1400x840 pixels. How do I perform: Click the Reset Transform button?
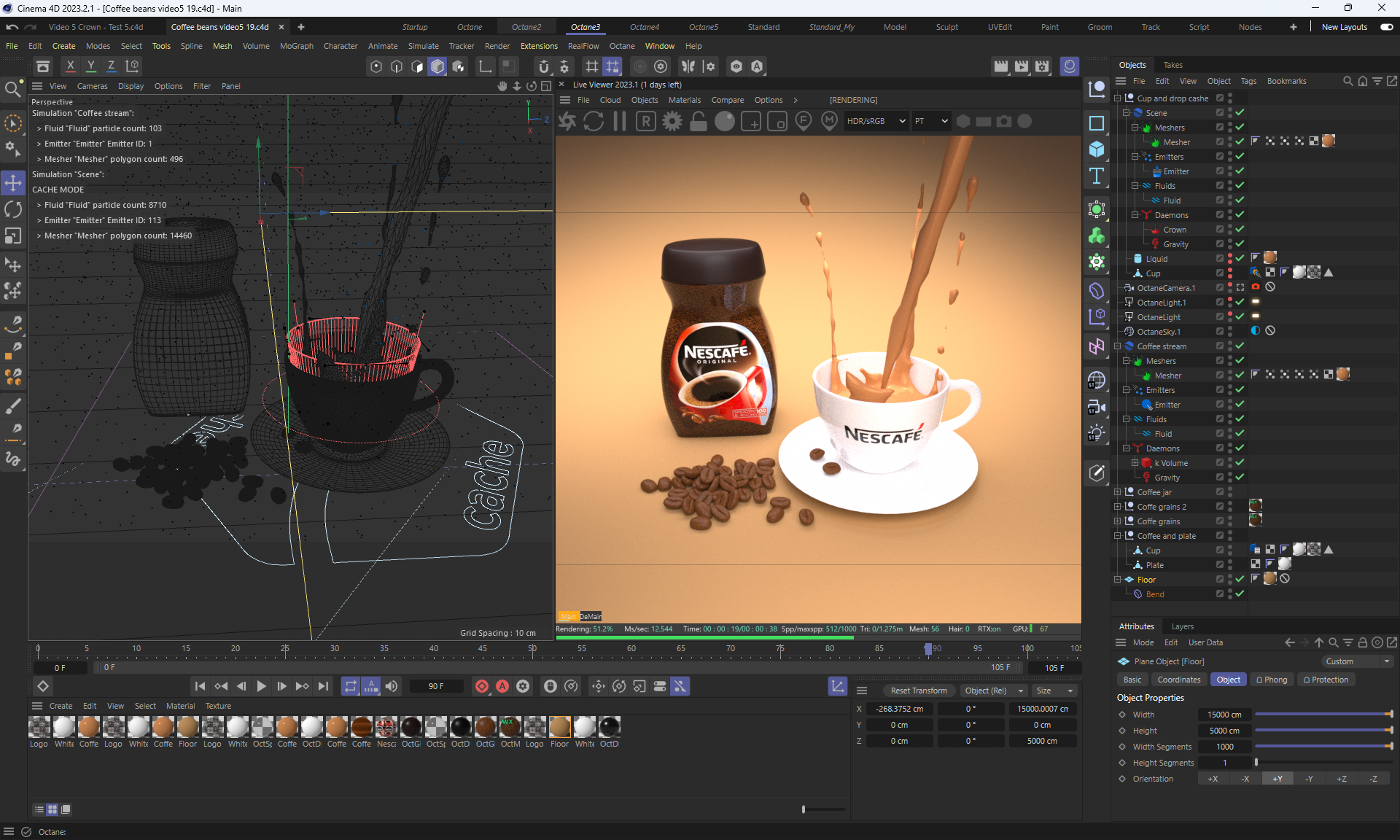(919, 691)
